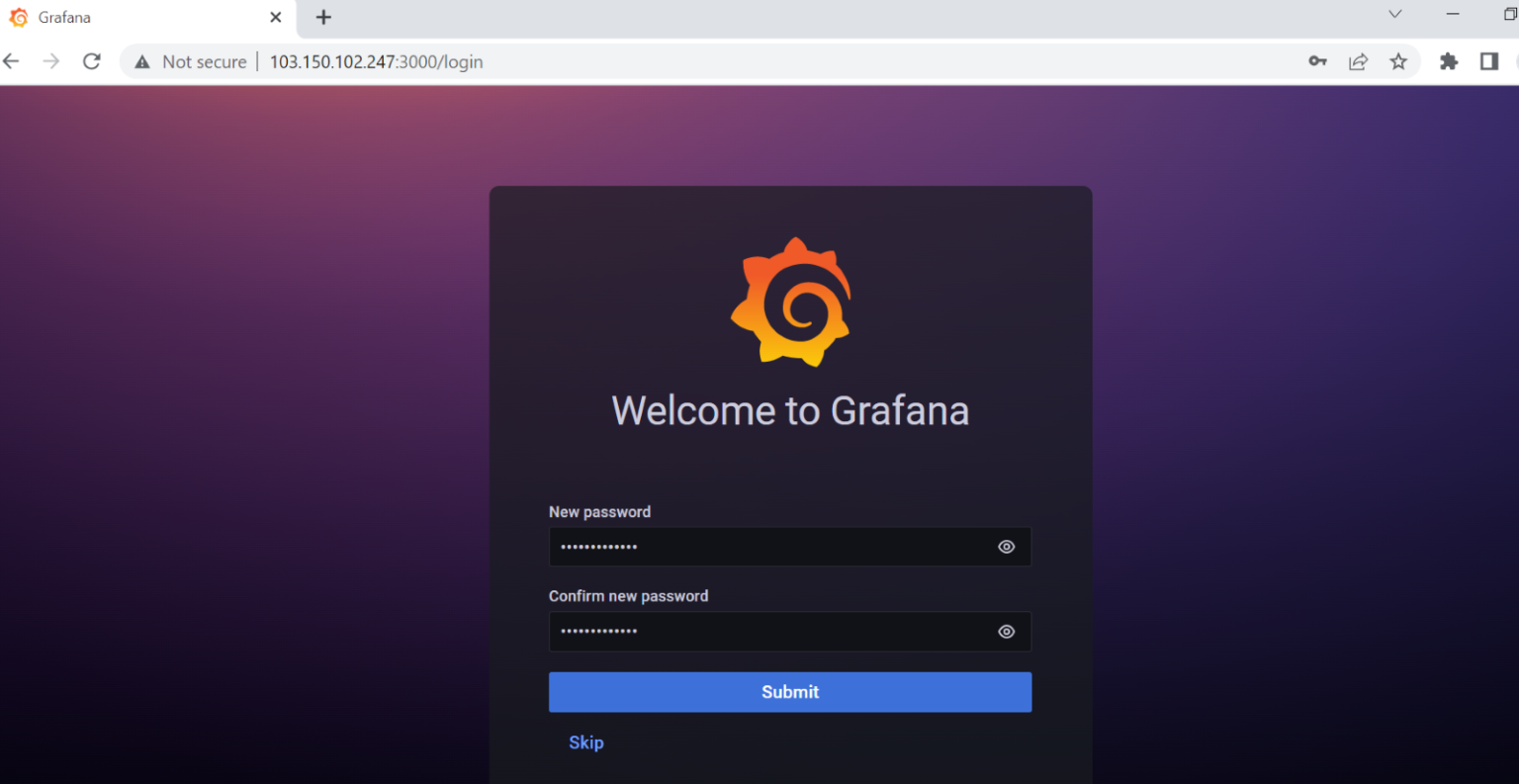The image size is (1519, 784).
Task: Reveal the Confirm new password text
Action: tap(1006, 632)
